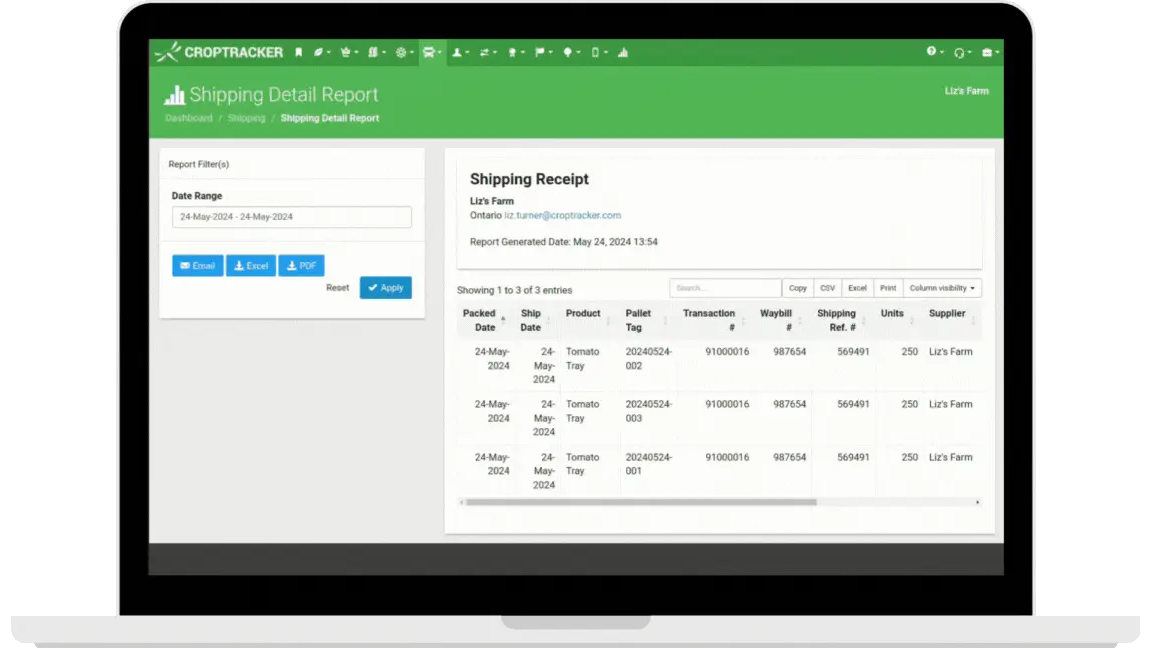The image size is (1152, 648).
Task: Open the flag menu icon
Action: point(543,52)
